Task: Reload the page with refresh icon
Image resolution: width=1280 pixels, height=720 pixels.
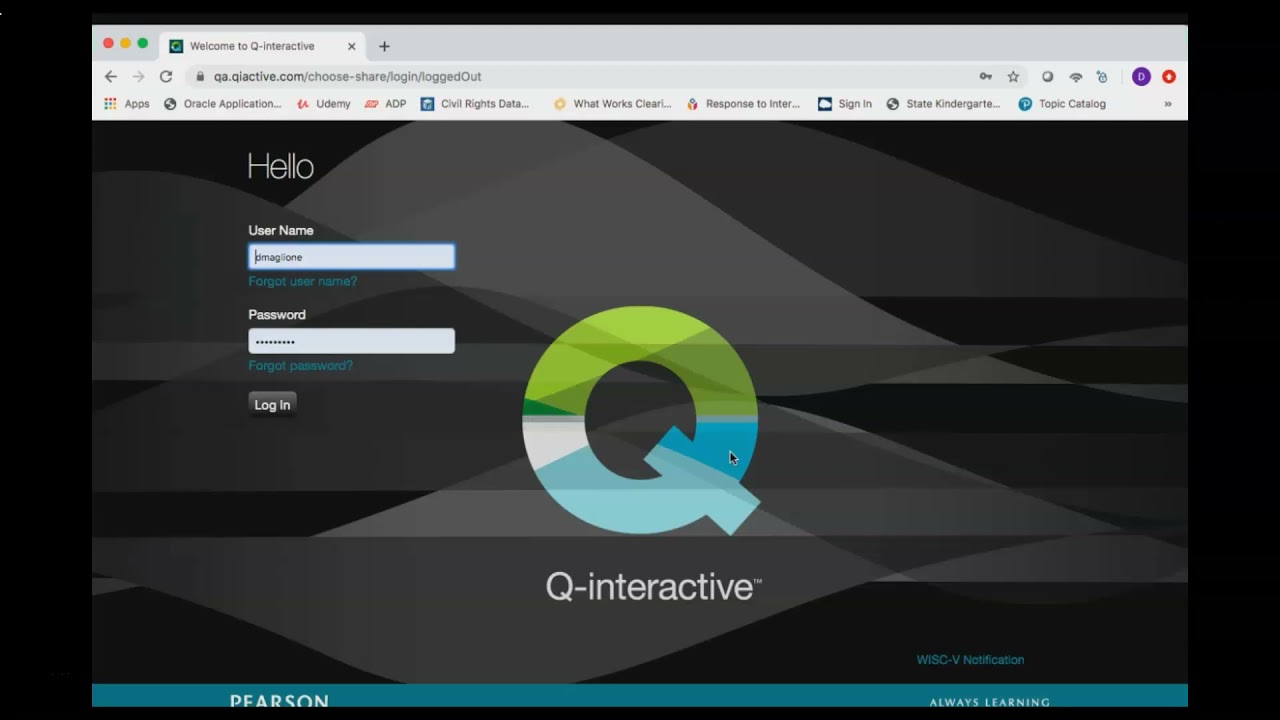Action: pos(166,76)
